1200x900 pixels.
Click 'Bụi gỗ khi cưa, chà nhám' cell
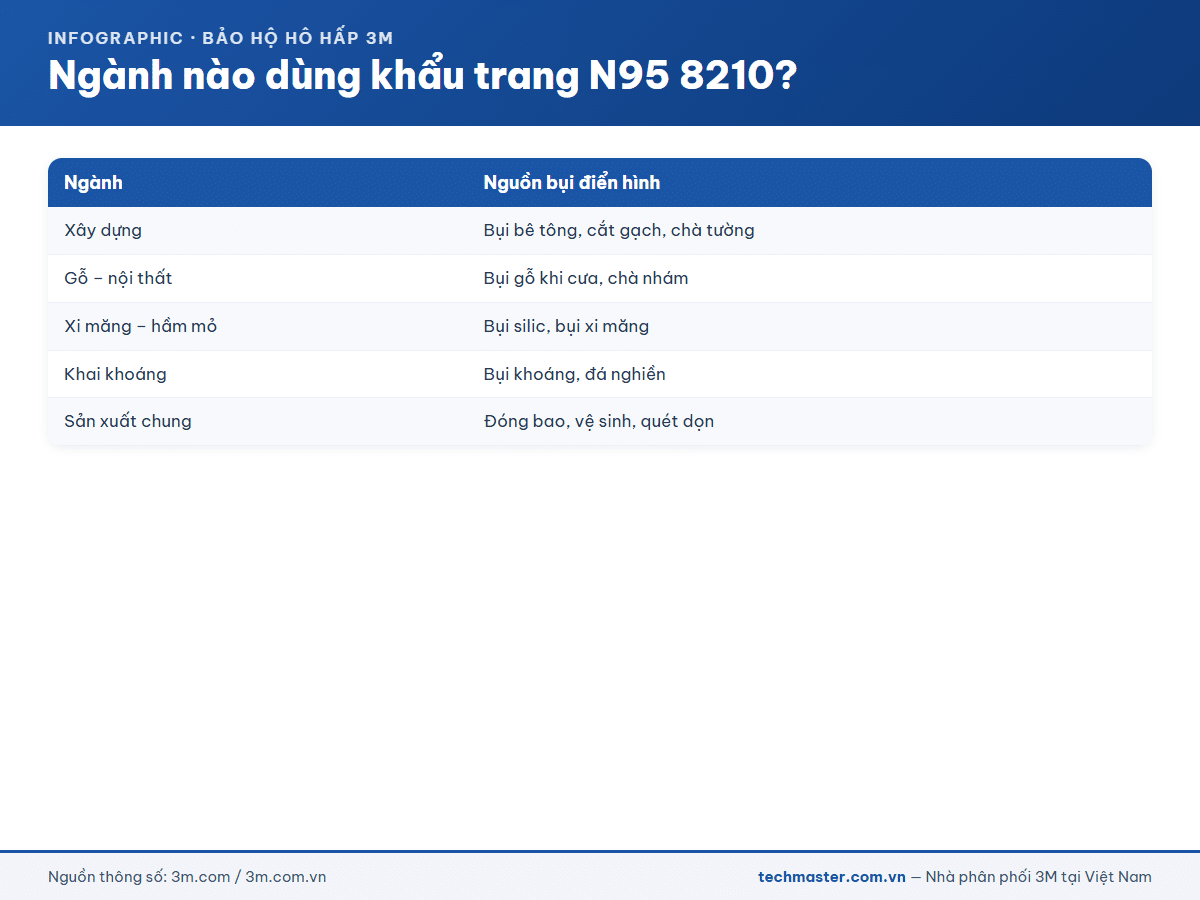(x=809, y=279)
